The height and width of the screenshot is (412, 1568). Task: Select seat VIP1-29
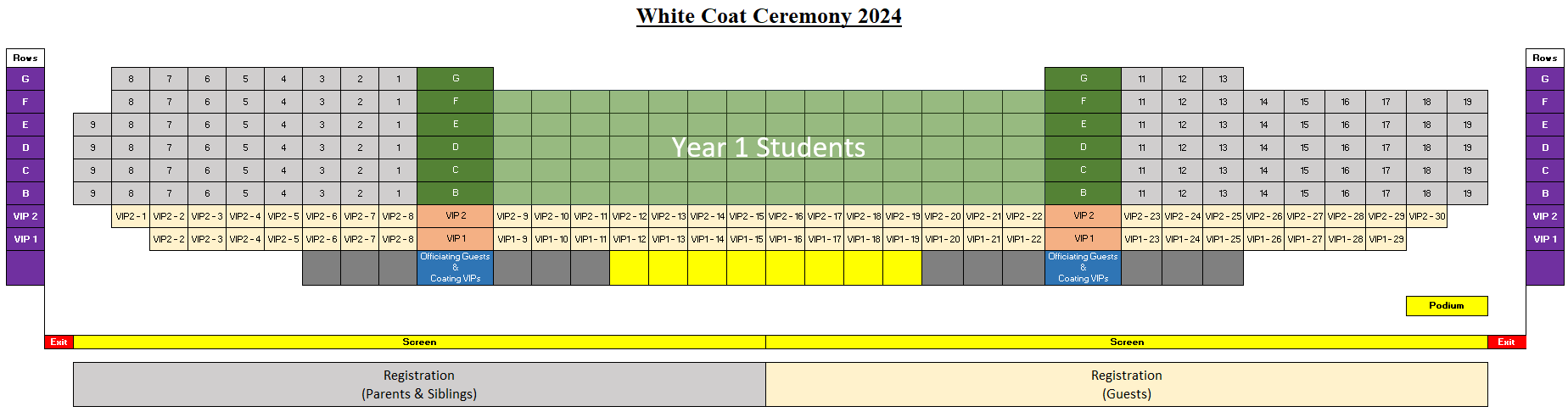[1386, 239]
